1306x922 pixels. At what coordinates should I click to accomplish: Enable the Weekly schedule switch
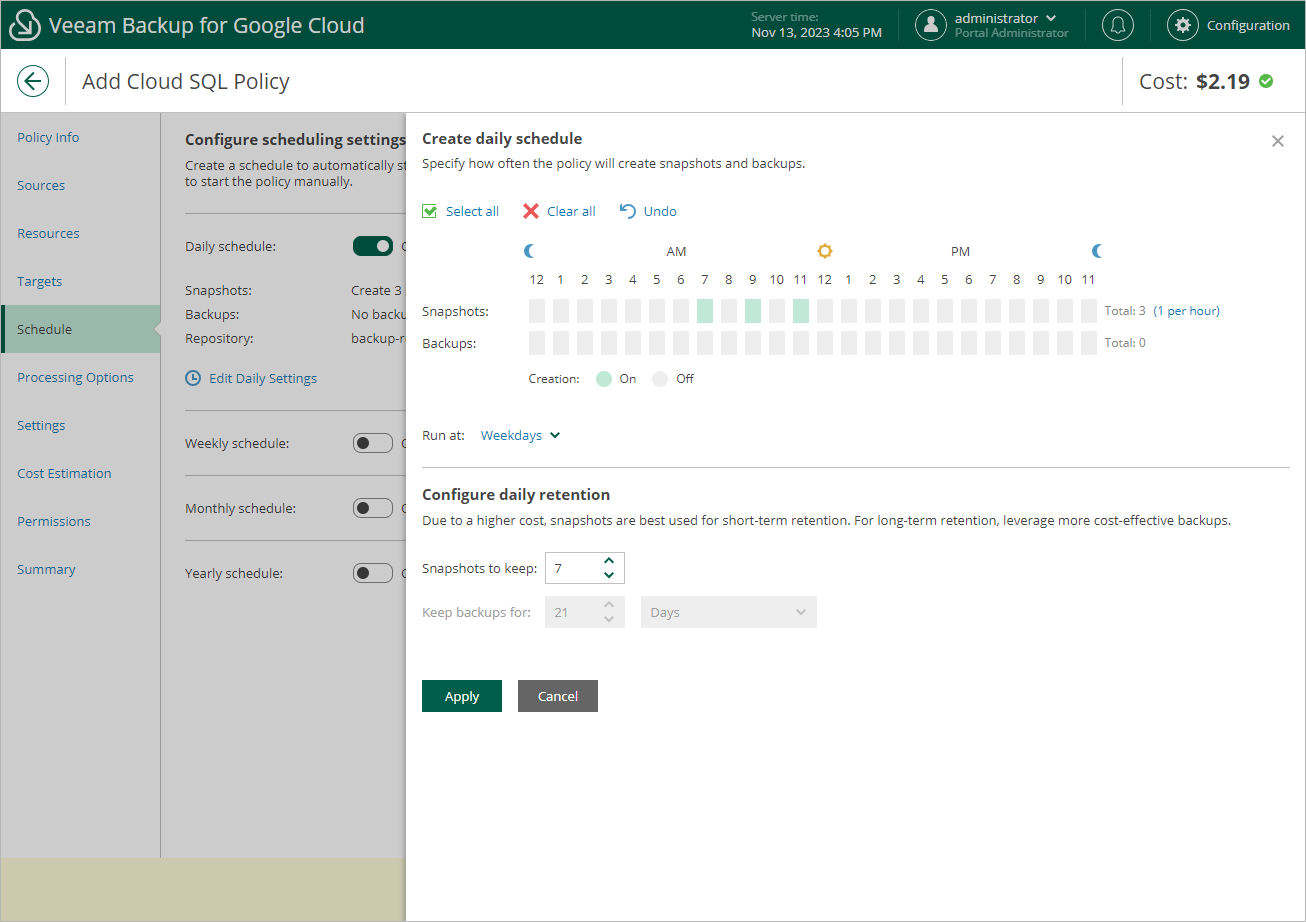click(x=373, y=443)
